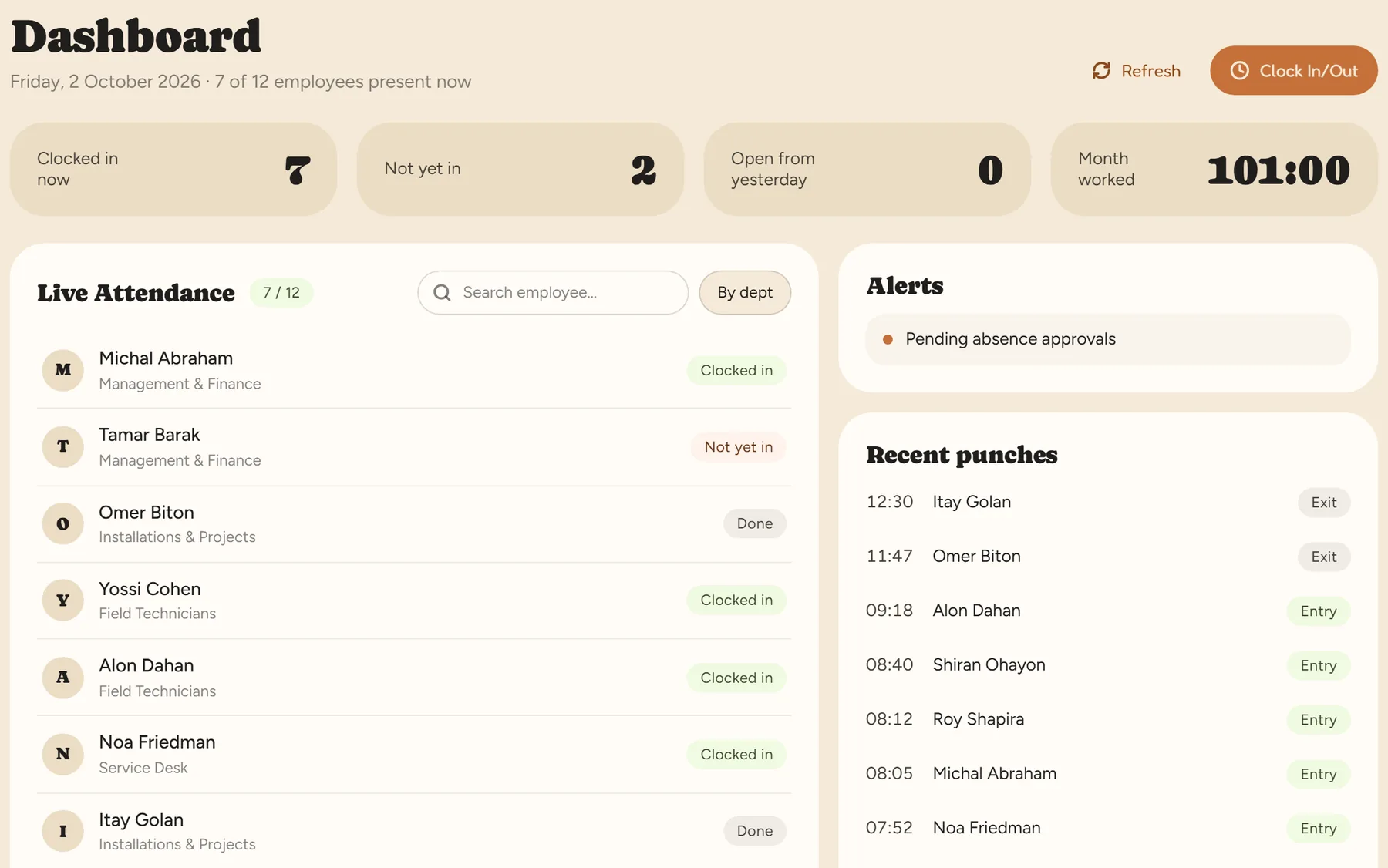Click Michal Abraham's M avatar
Image resolution: width=1388 pixels, height=868 pixels.
tap(63, 370)
